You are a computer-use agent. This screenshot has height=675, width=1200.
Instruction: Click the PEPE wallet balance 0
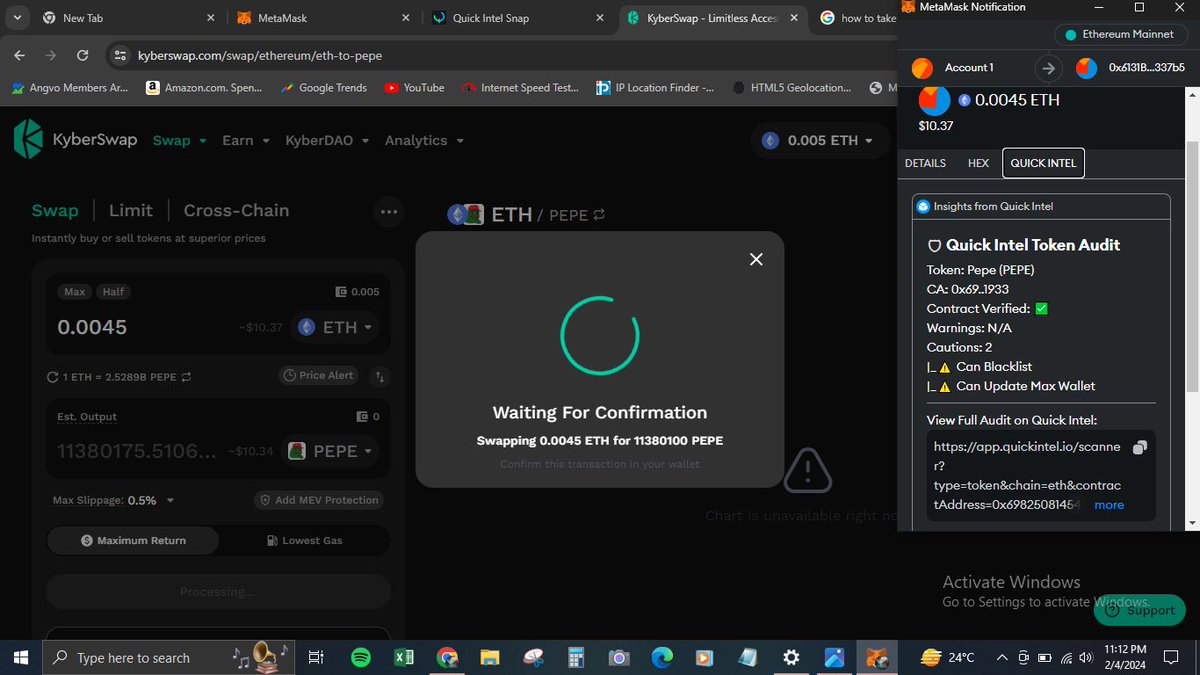click(368, 416)
